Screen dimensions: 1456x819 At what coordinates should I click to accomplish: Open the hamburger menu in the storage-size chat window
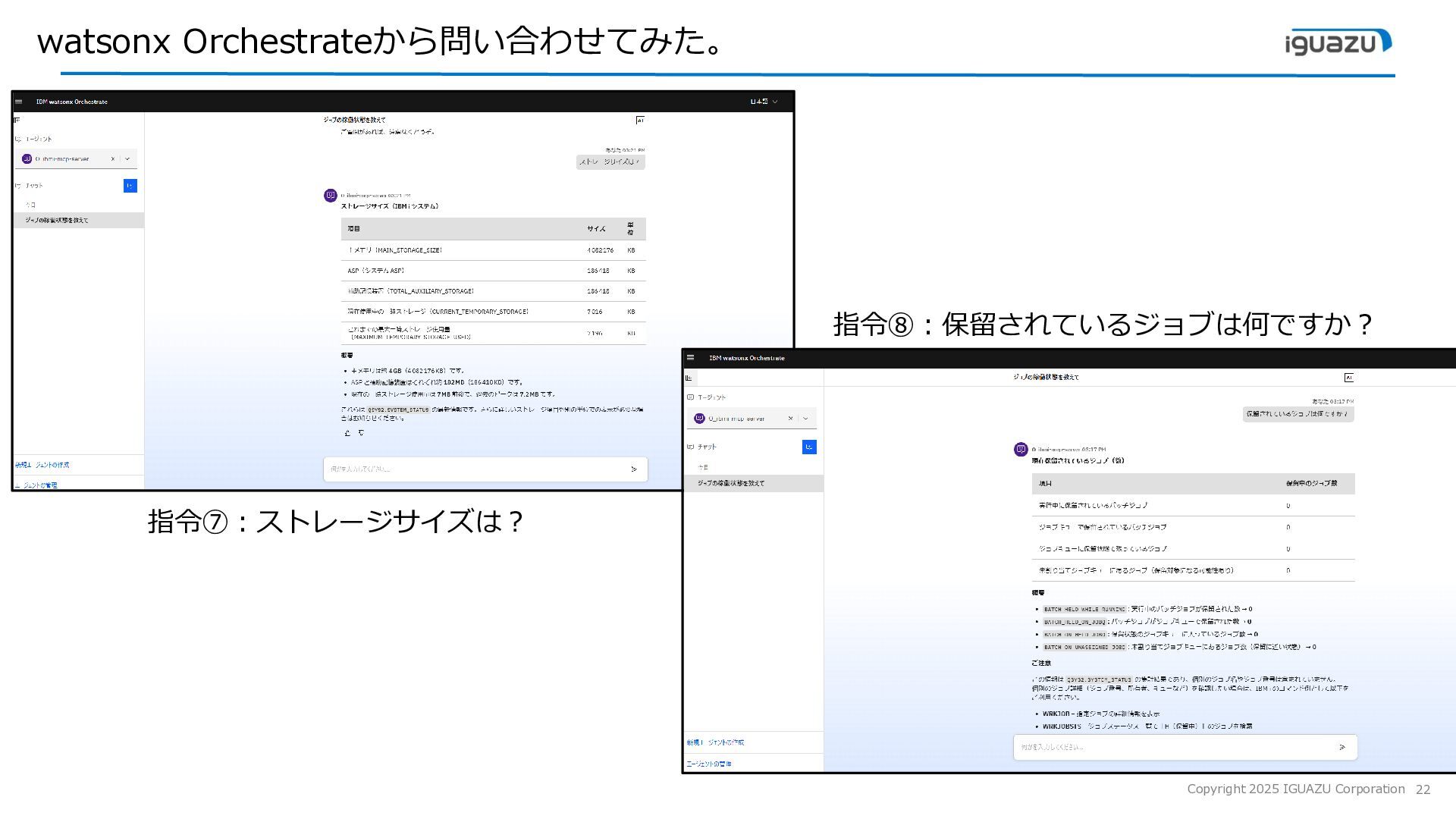19,102
